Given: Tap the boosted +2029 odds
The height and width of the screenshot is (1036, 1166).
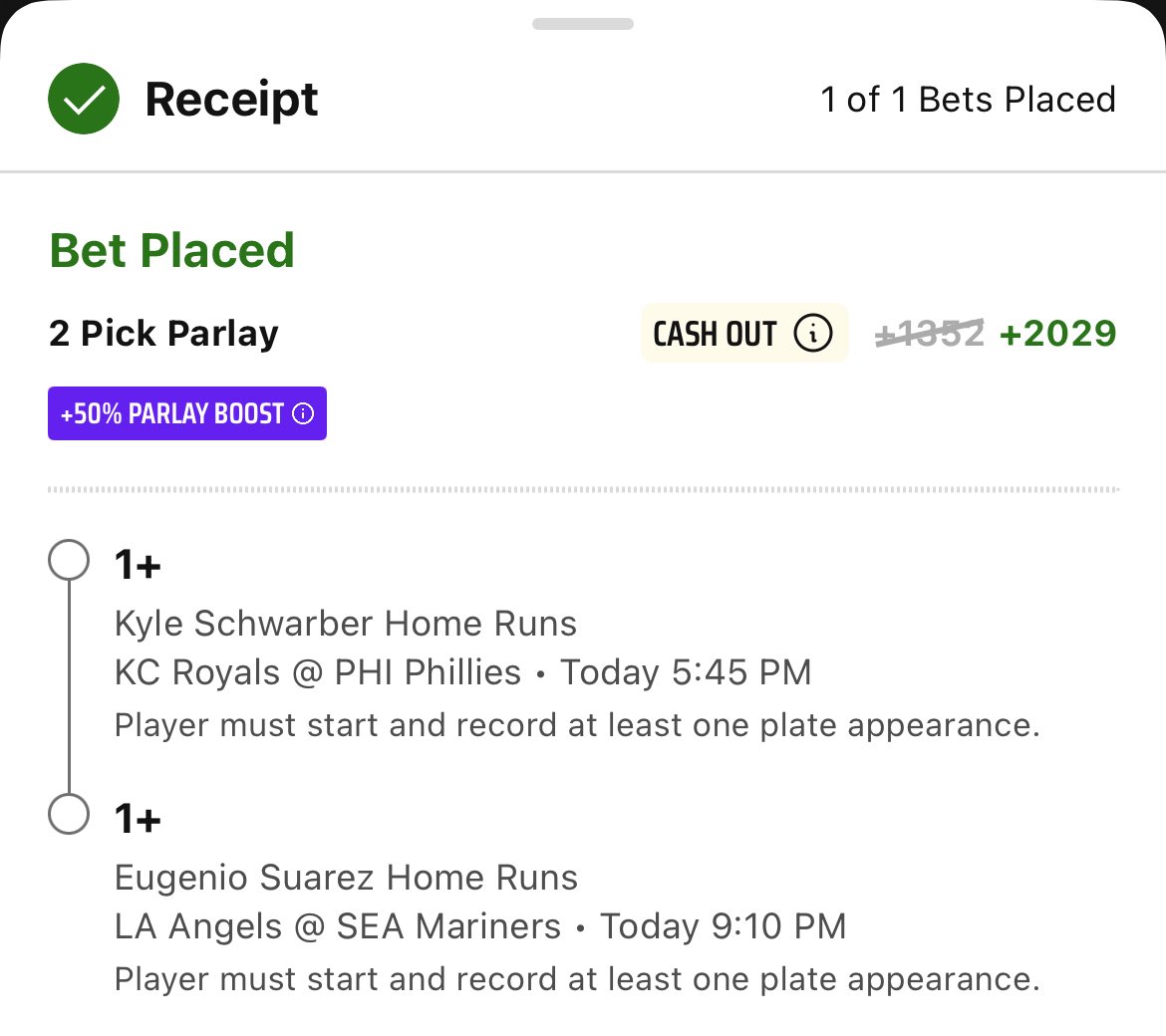Looking at the screenshot, I should tap(1058, 333).
